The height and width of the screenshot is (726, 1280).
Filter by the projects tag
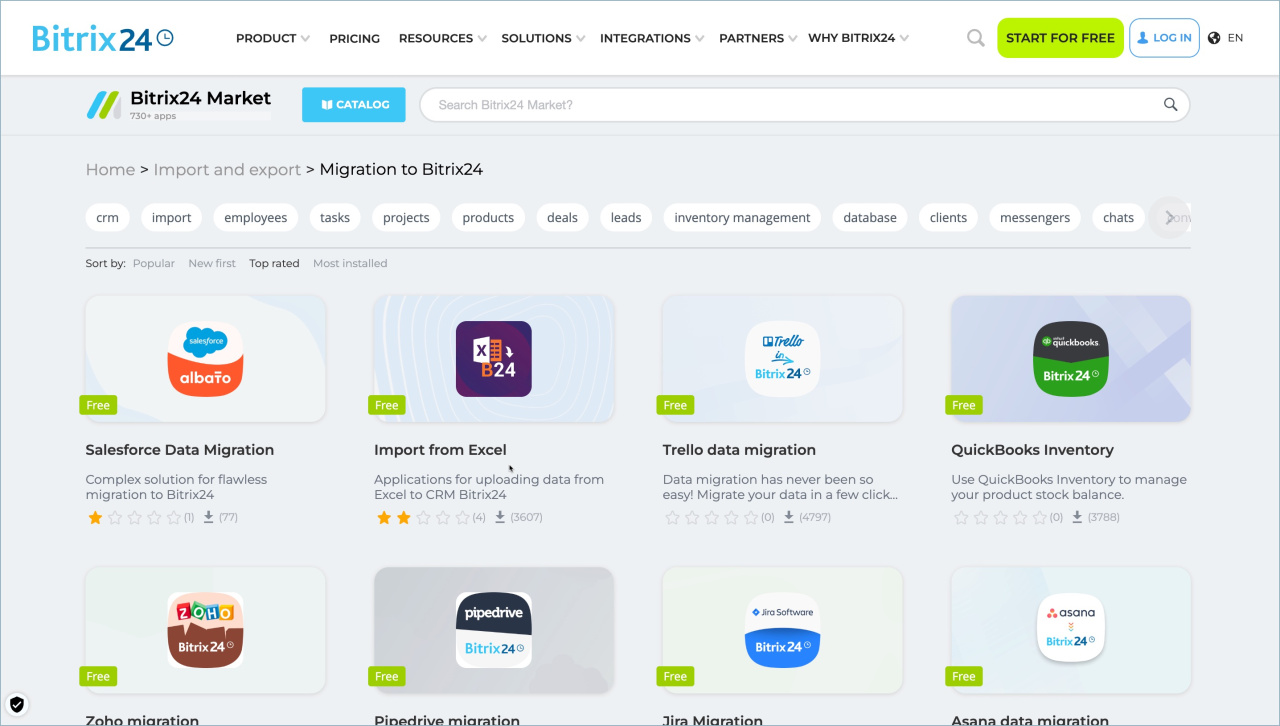pyautogui.click(x=406, y=218)
